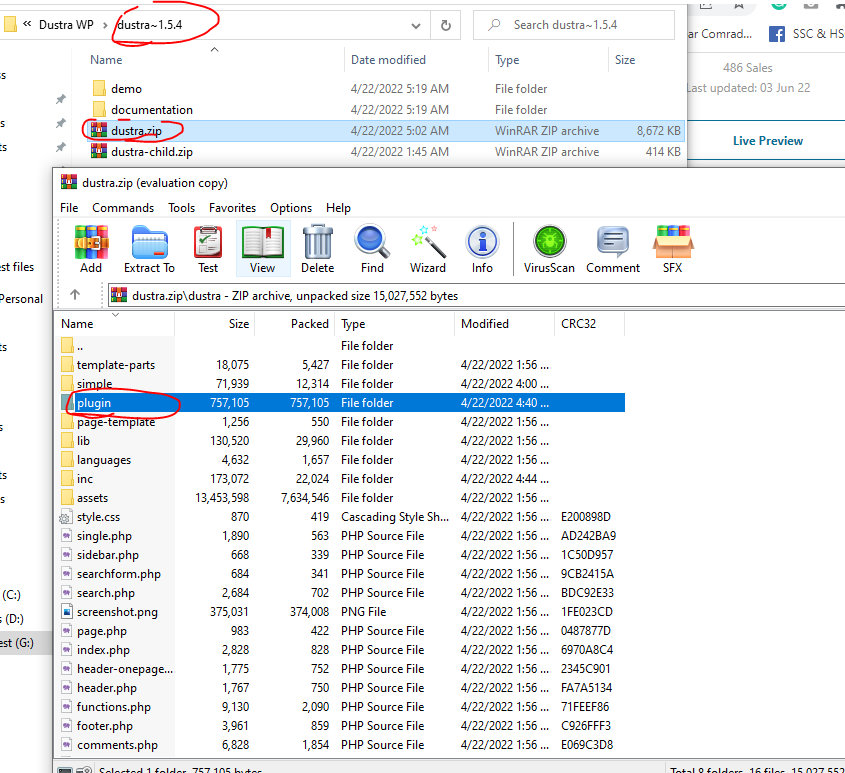Click dustra~1.5.4 breadcrumb segment
This screenshot has height=773, width=845.
point(150,25)
